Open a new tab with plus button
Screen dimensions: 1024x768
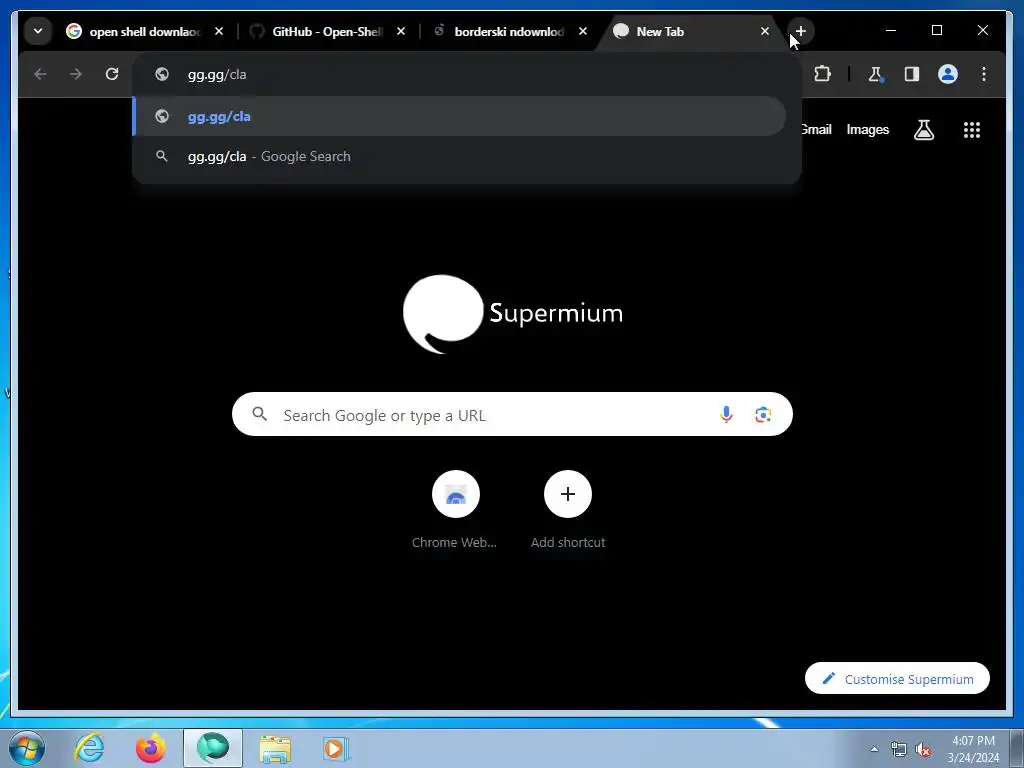pyautogui.click(x=801, y=31)
